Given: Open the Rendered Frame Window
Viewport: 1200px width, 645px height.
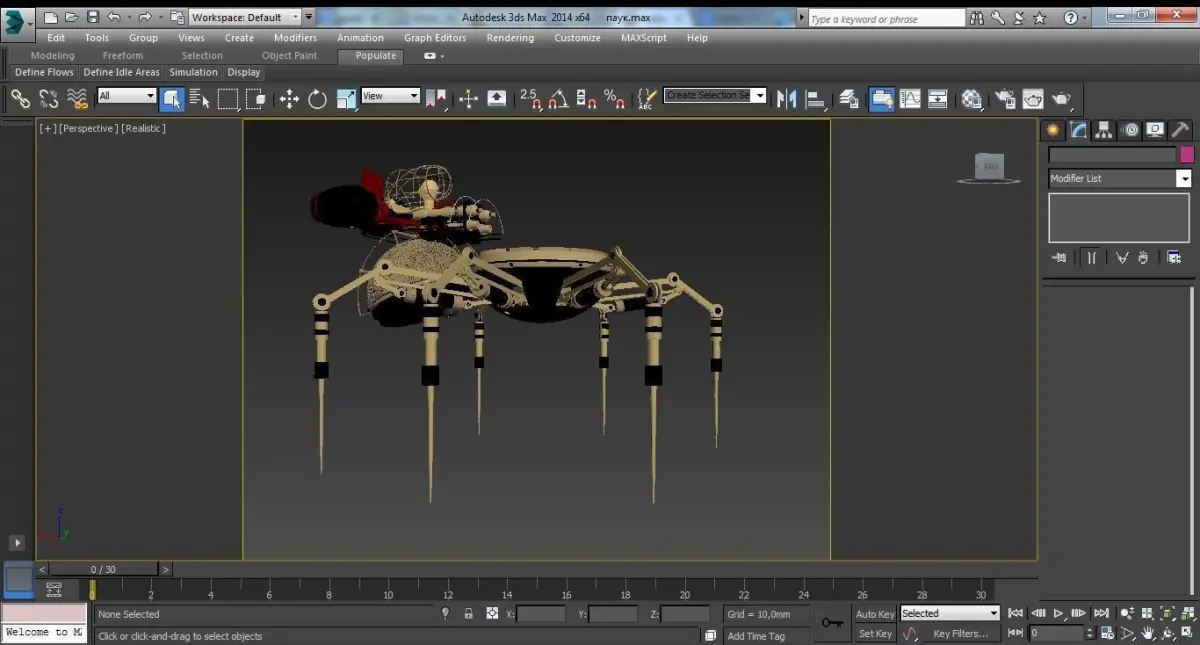Looking at the screenshot, I should pyautogui.click(x=1033, y=98).
